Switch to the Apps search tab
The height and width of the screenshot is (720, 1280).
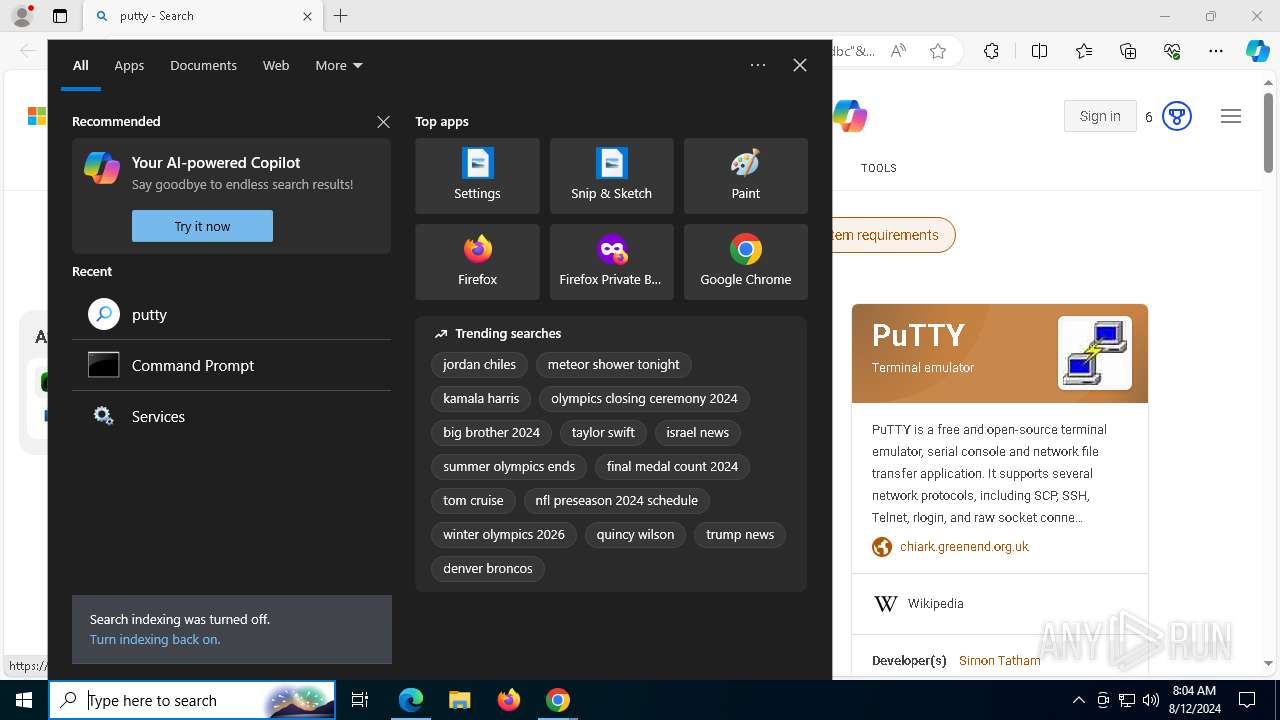(129, 65)
